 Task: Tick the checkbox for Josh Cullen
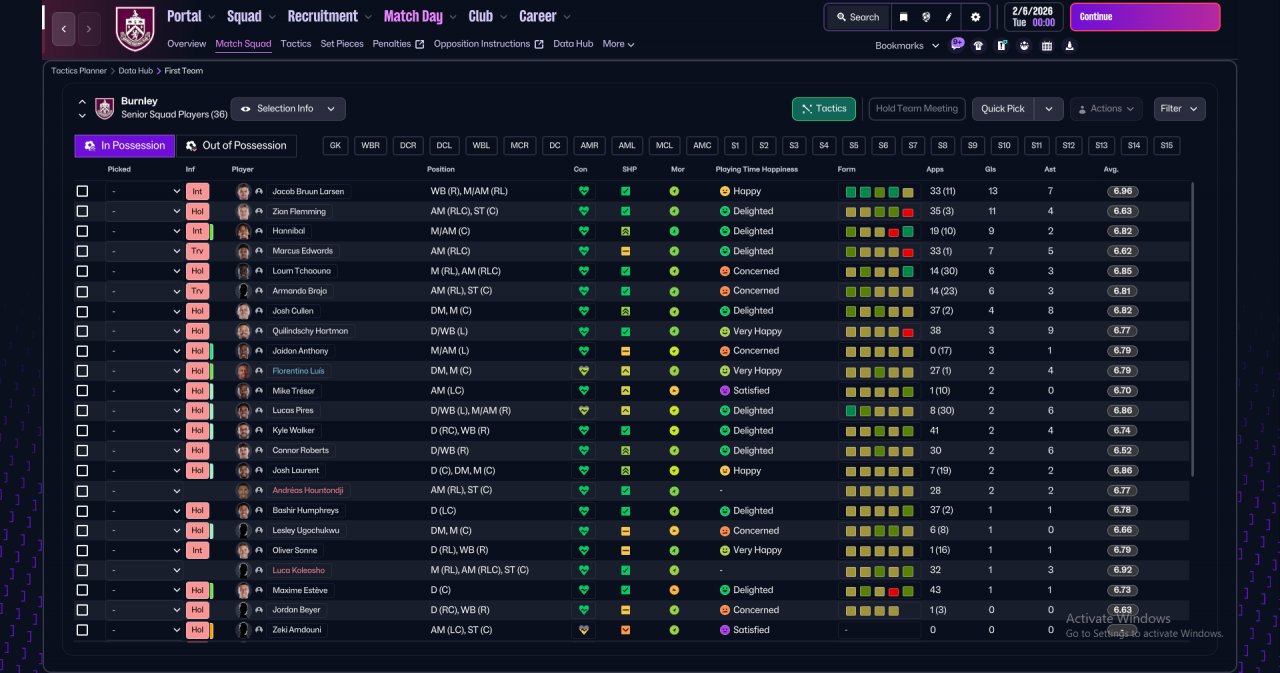[x=82, y=311]
